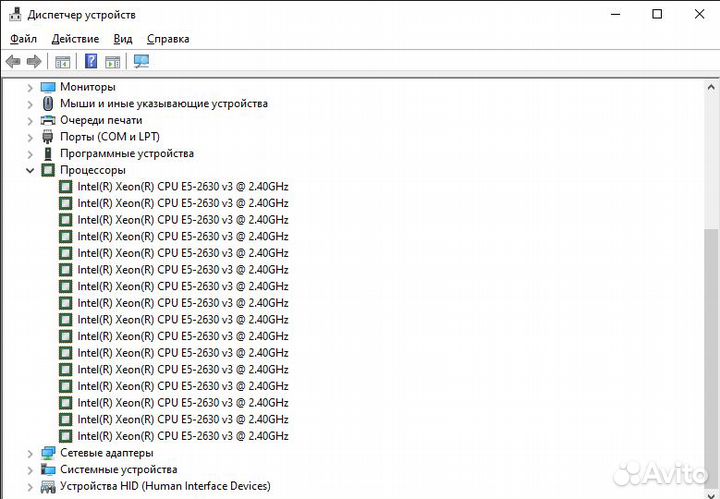Select the Системные устройства label
This screenshot has width=720, height=499.
pyautogui.click(x=118, y=470)
